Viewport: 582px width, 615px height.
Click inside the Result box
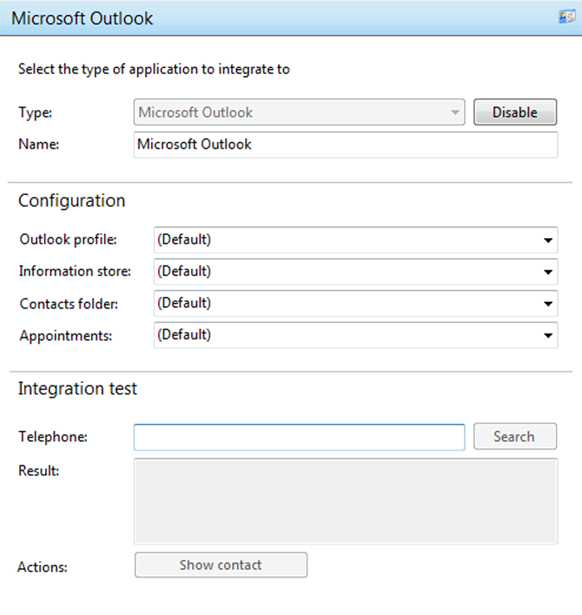tap(346, 501)
